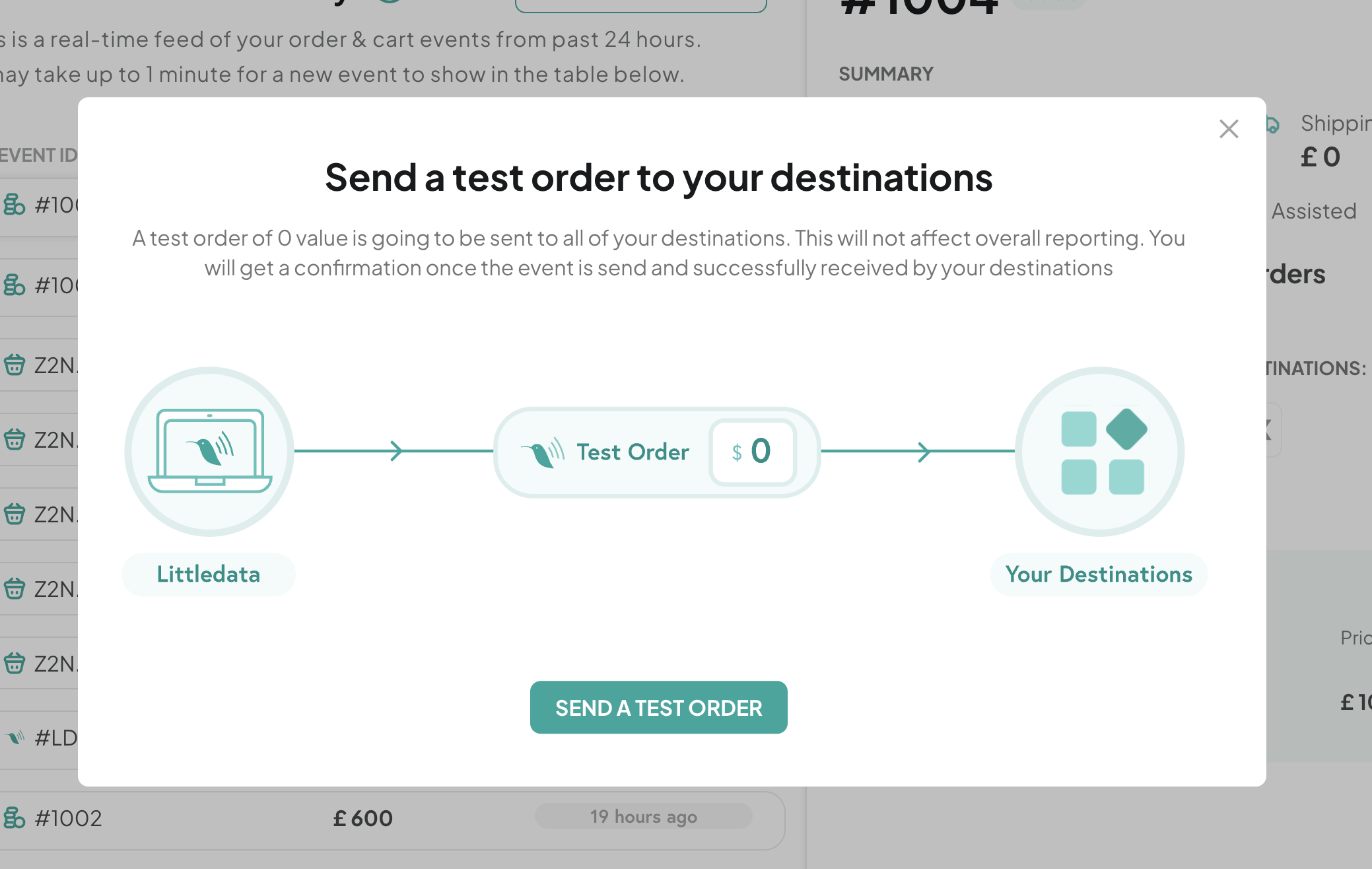Click the dialog title Send a test order

coord(658,177)
